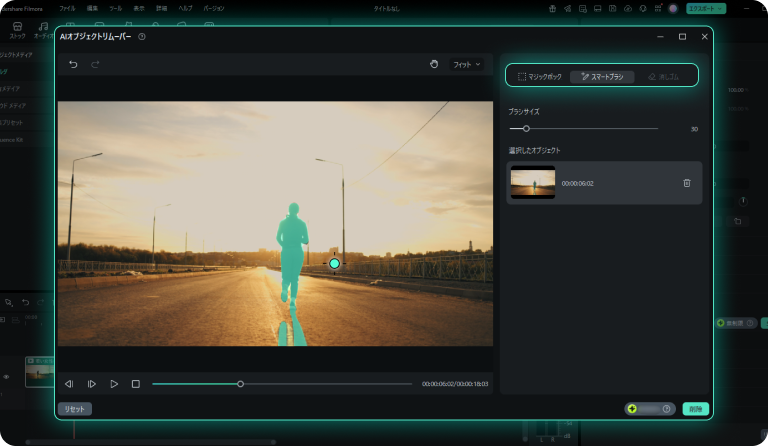The width and height of the screenshot is (768, 446).
Task: Switch to the マジックボック selection mode
Action: click(x=540, y=76)
